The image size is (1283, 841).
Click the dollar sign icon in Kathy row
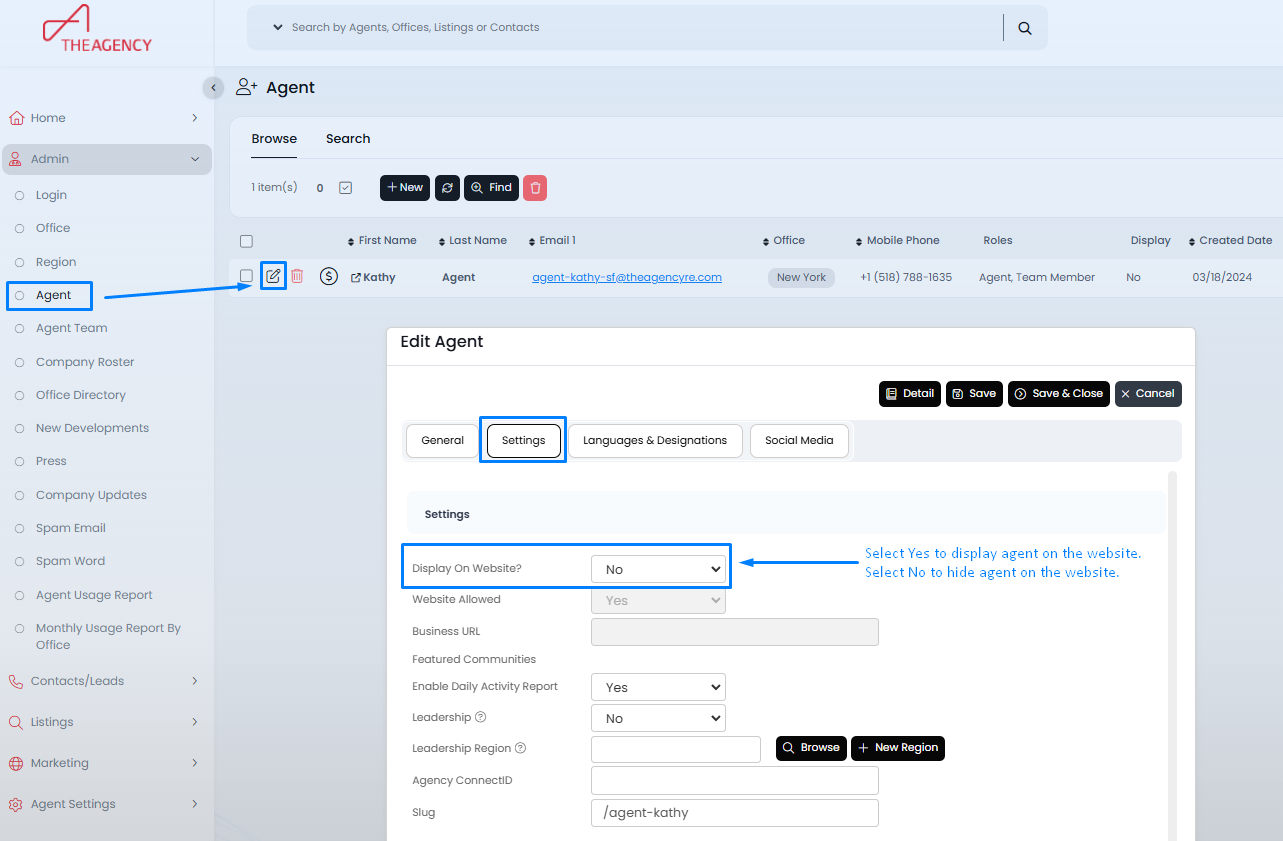coord(329,277)
